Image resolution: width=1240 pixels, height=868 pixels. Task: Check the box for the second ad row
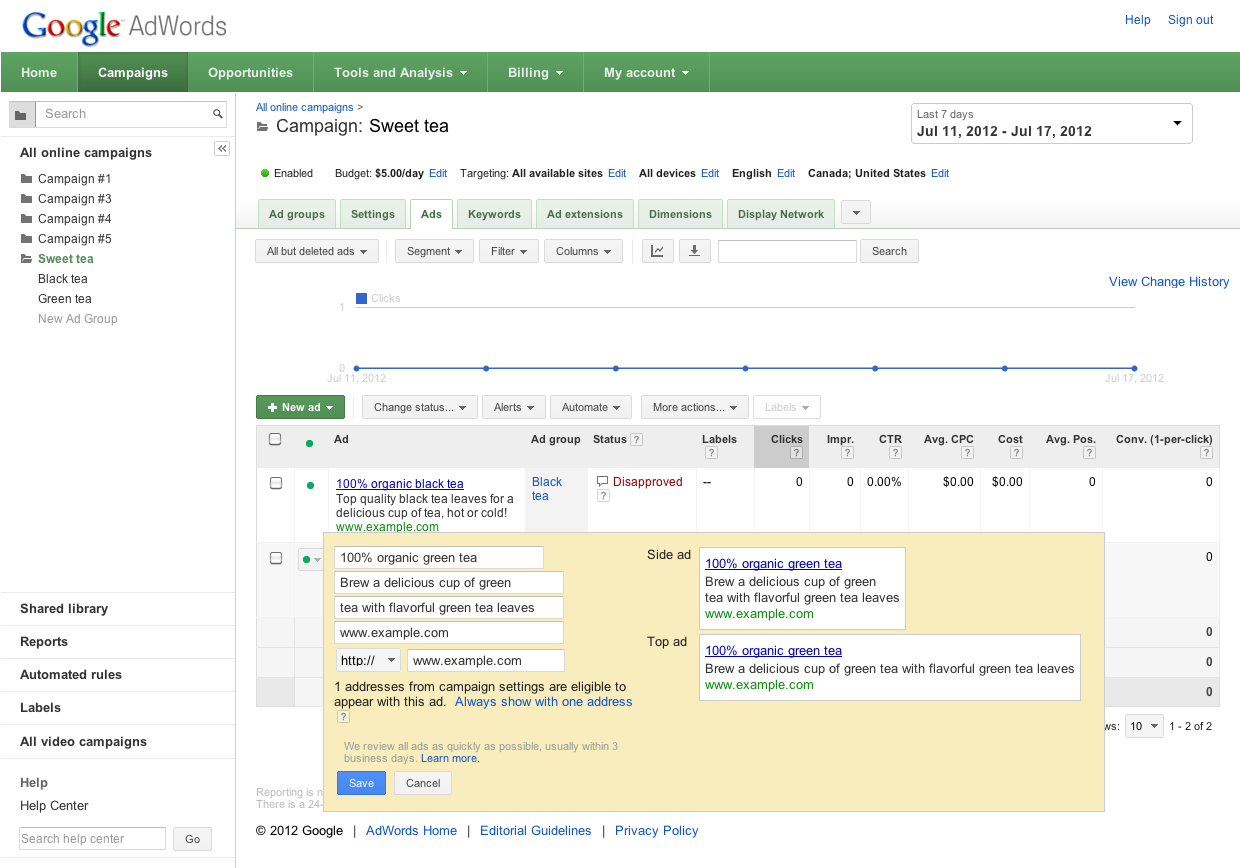point(276,558)
